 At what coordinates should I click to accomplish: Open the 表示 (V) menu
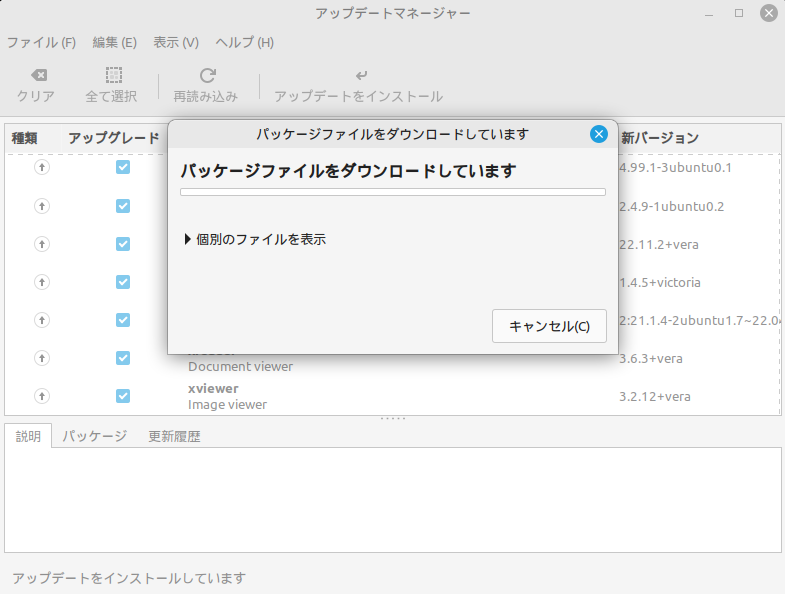point(176,43)
